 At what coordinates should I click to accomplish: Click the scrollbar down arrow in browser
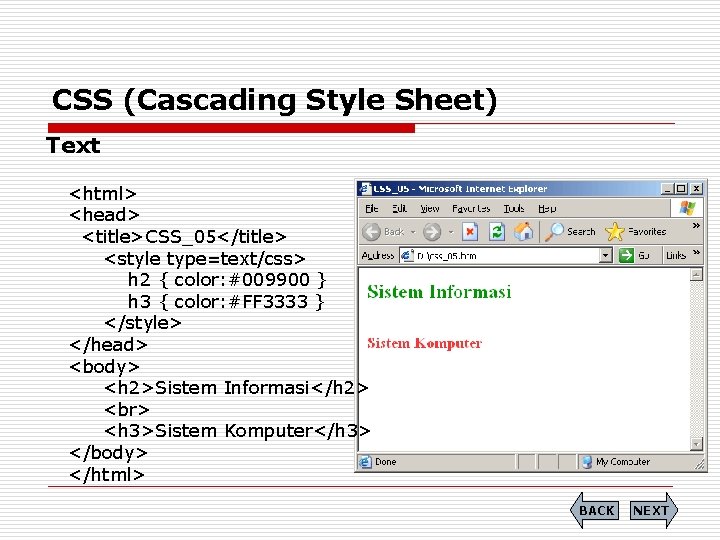pyautogui.click(x=696, y=444)
